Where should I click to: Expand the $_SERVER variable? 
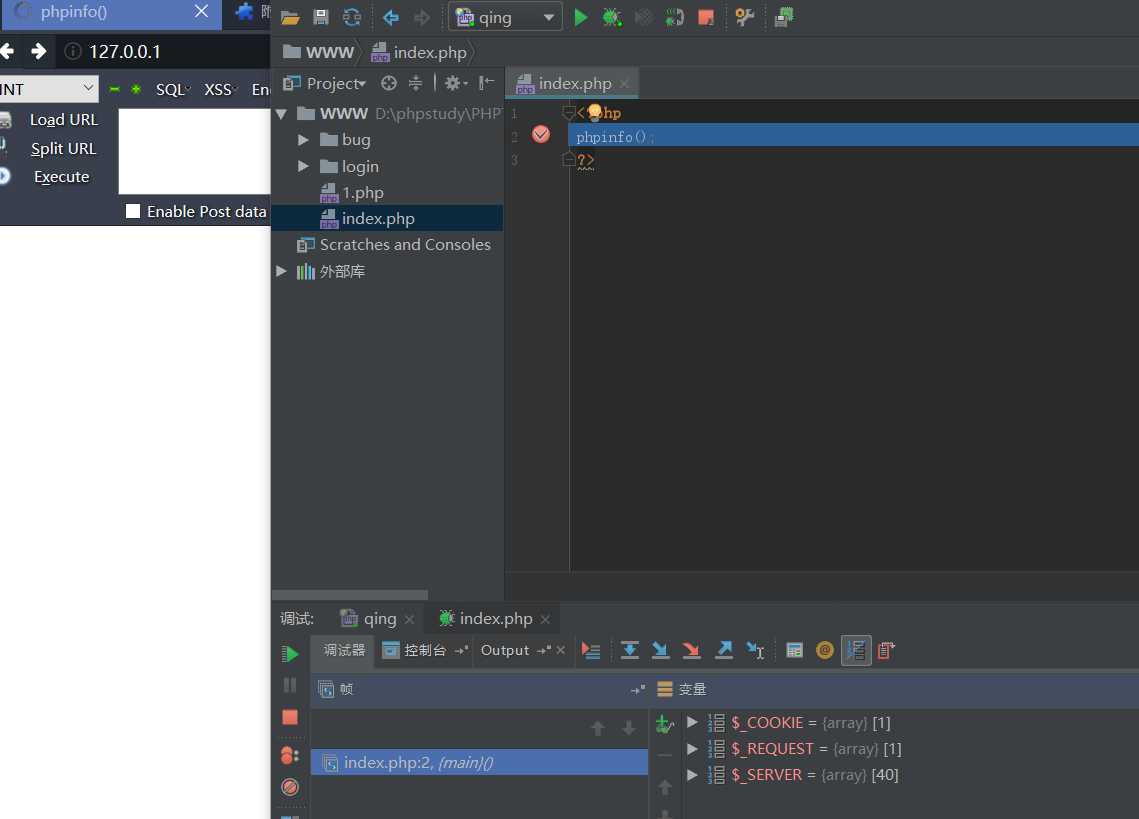pyautogui.click(x=692, y=775)
